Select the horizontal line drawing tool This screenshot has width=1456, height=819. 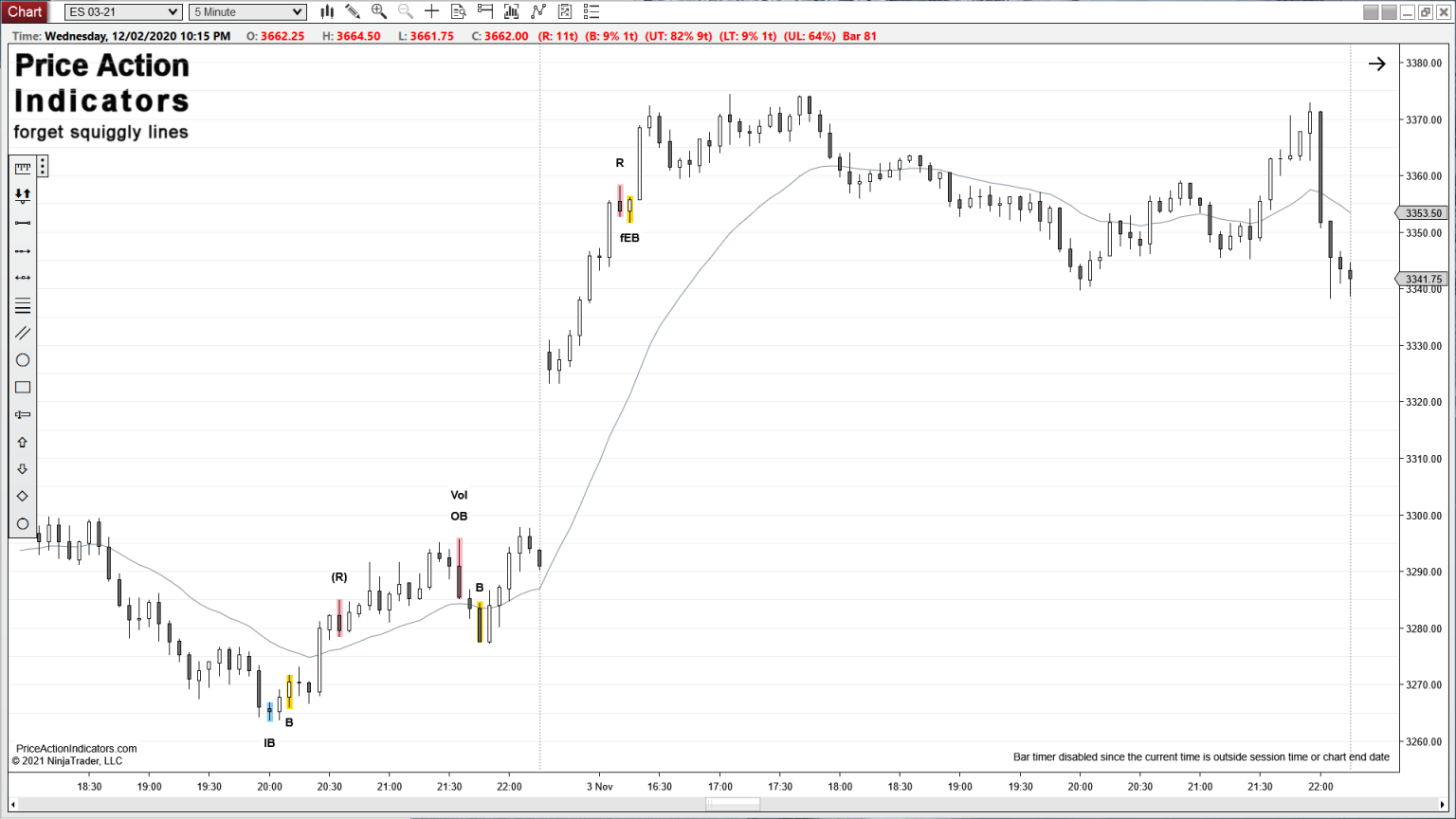coord(23,223)
